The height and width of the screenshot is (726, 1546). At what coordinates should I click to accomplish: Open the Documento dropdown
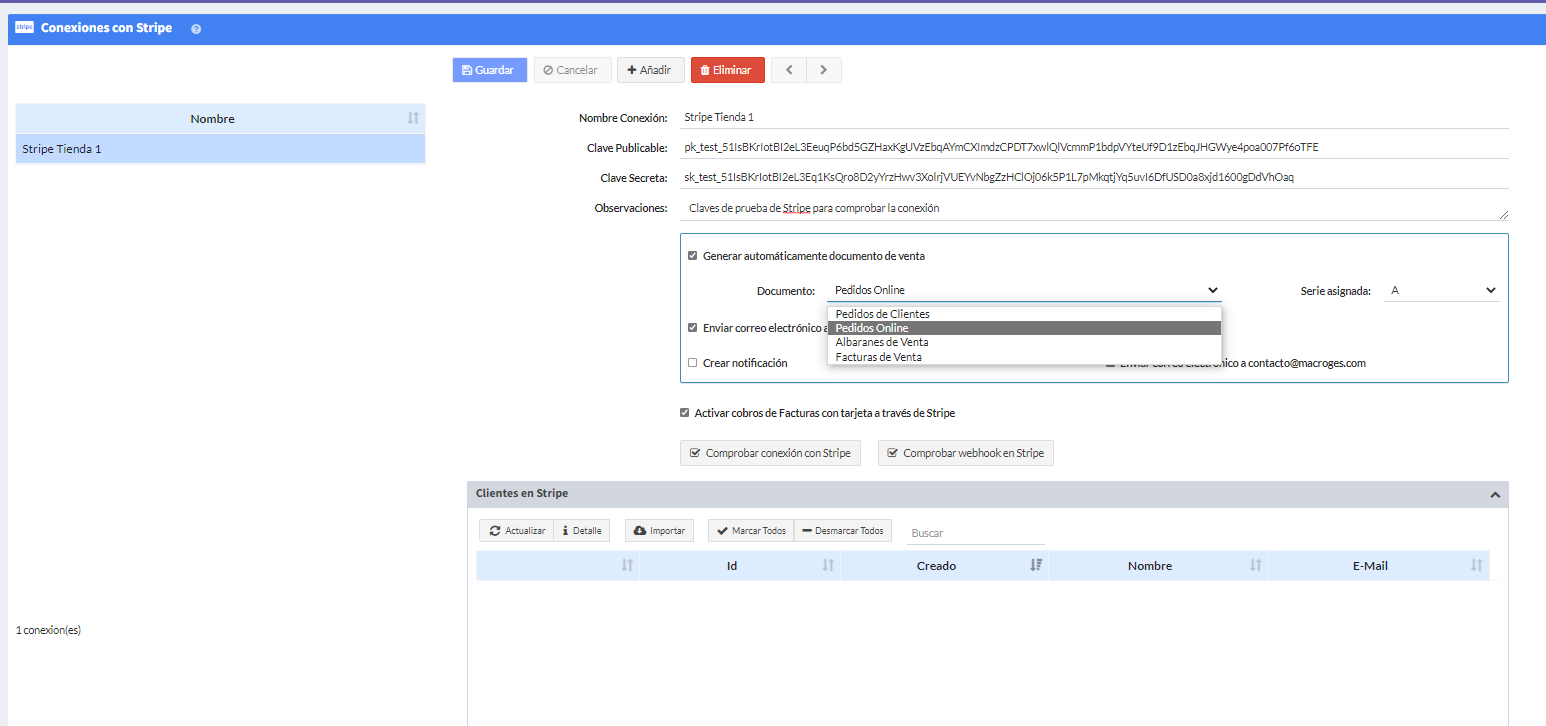pos(1025,290)
